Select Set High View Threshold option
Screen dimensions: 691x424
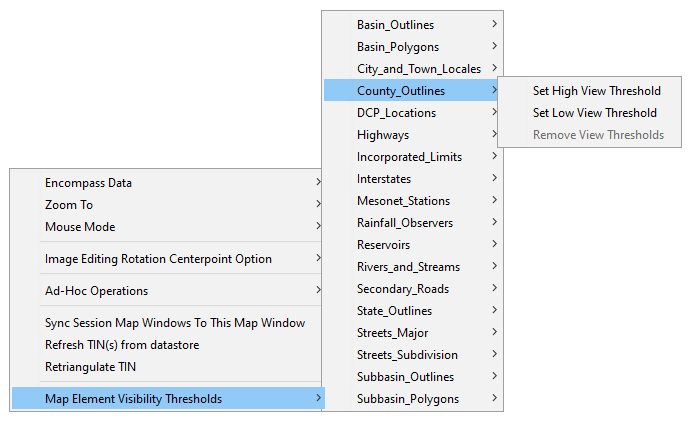click(596, 91)
